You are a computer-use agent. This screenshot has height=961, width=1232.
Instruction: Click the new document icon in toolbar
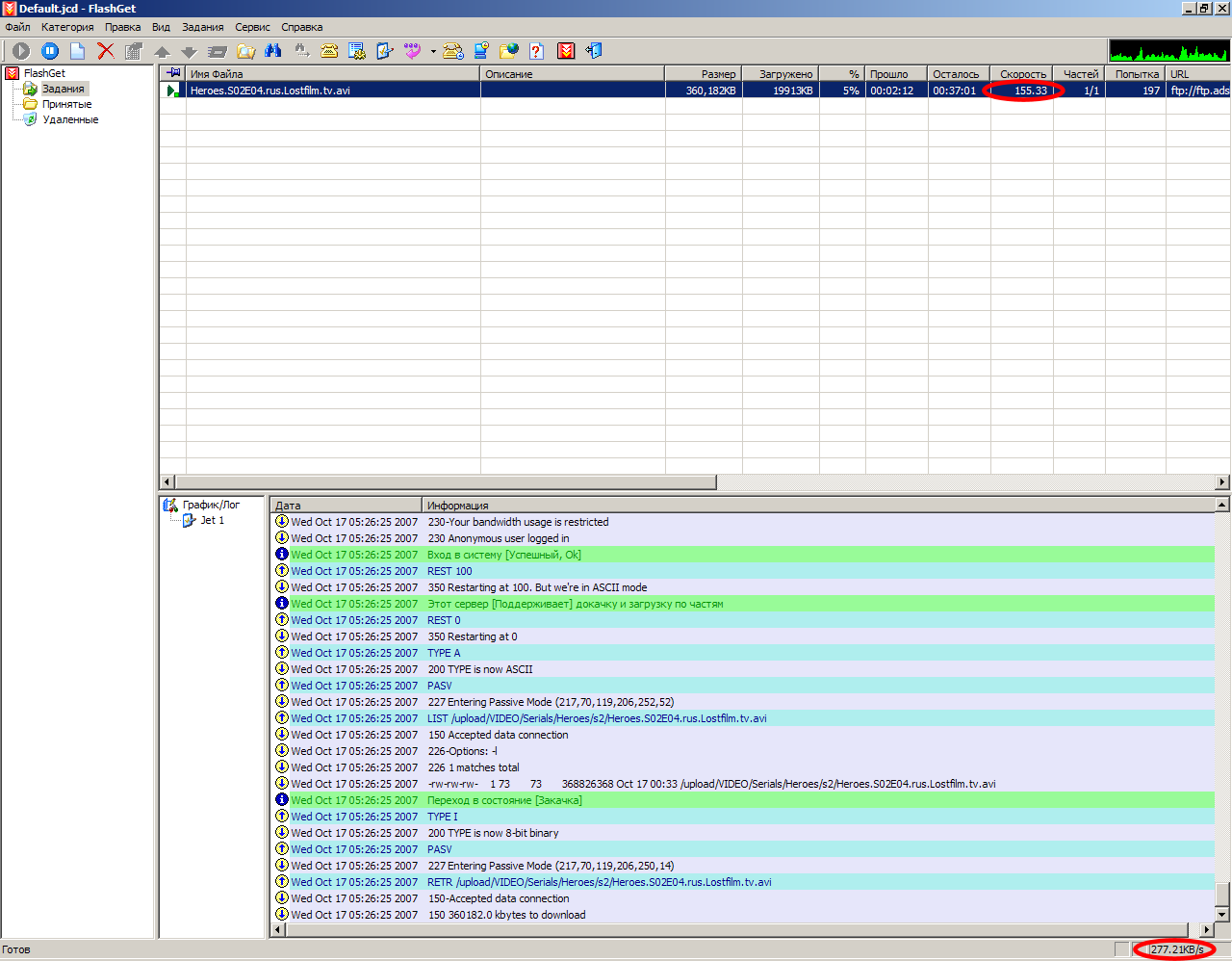click(x=78, y=51)
